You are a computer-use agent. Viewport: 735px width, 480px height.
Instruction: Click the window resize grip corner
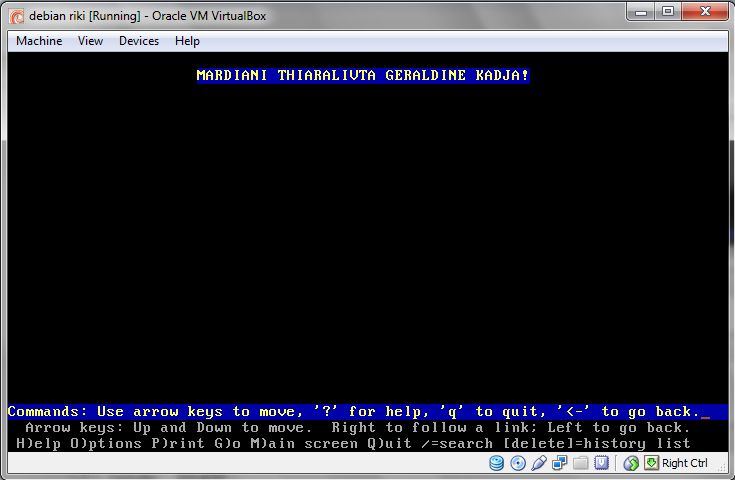(723, 467)
